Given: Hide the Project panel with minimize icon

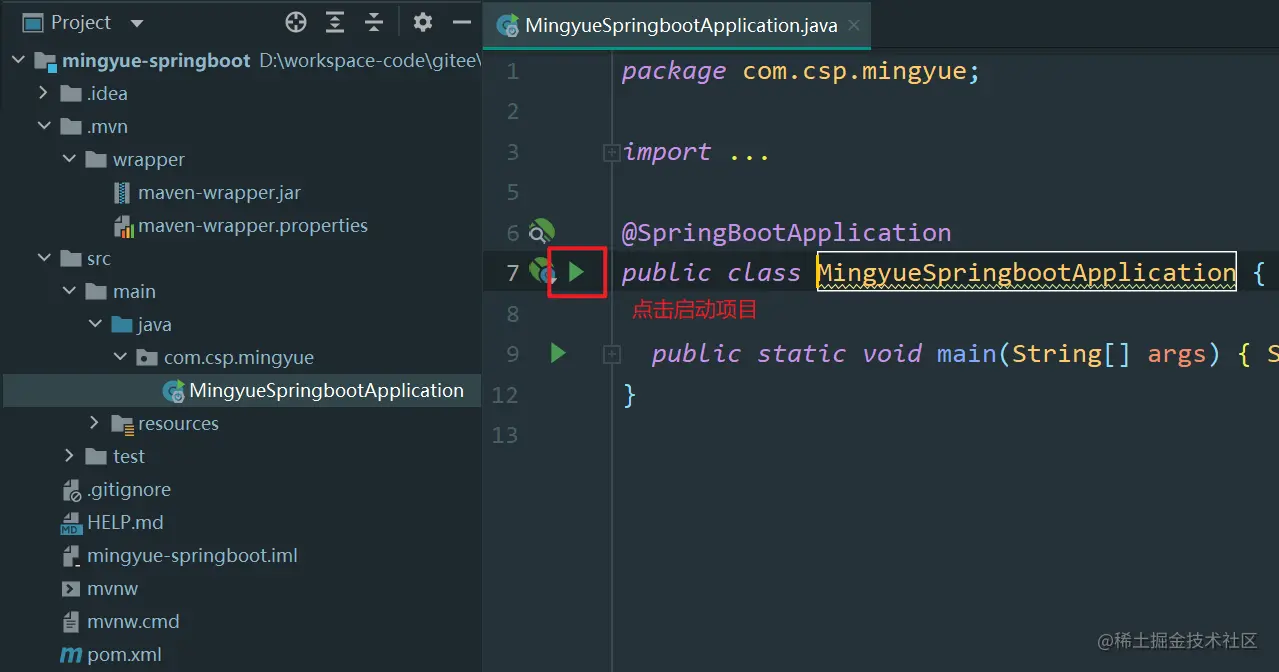Looking at the screenshot, I should click(x=461, y=22).
